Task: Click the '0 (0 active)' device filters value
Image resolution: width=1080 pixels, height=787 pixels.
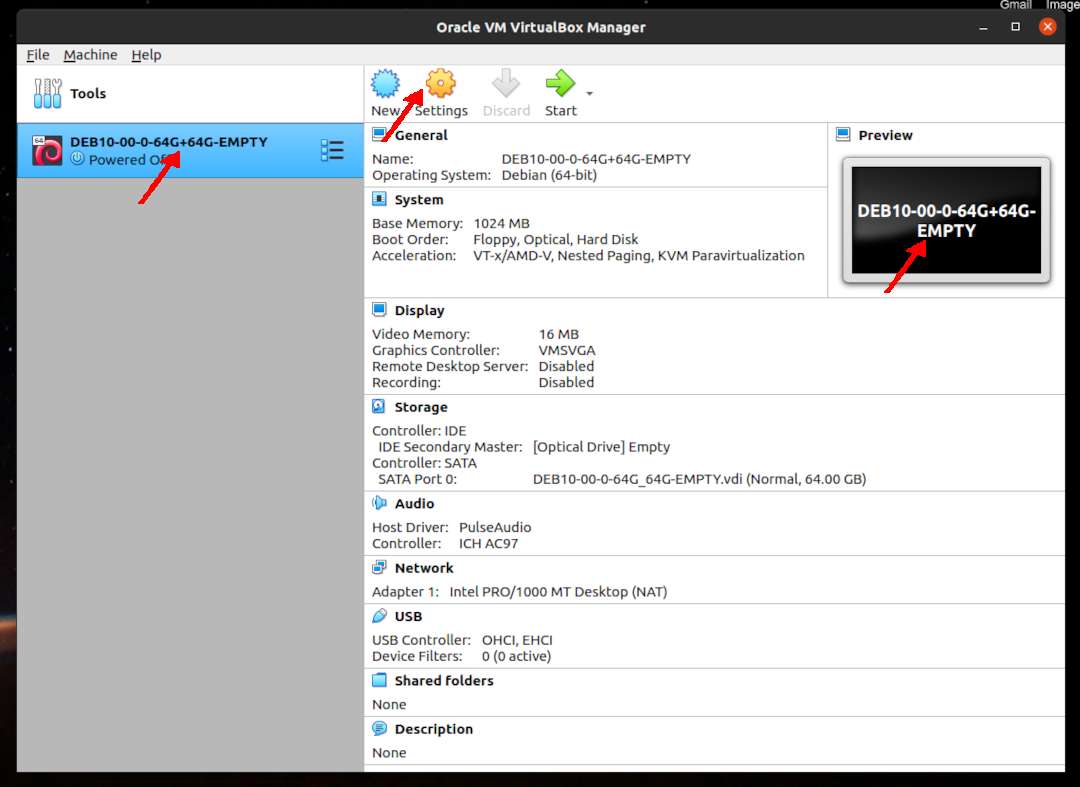Action: (x=516, y=657)
